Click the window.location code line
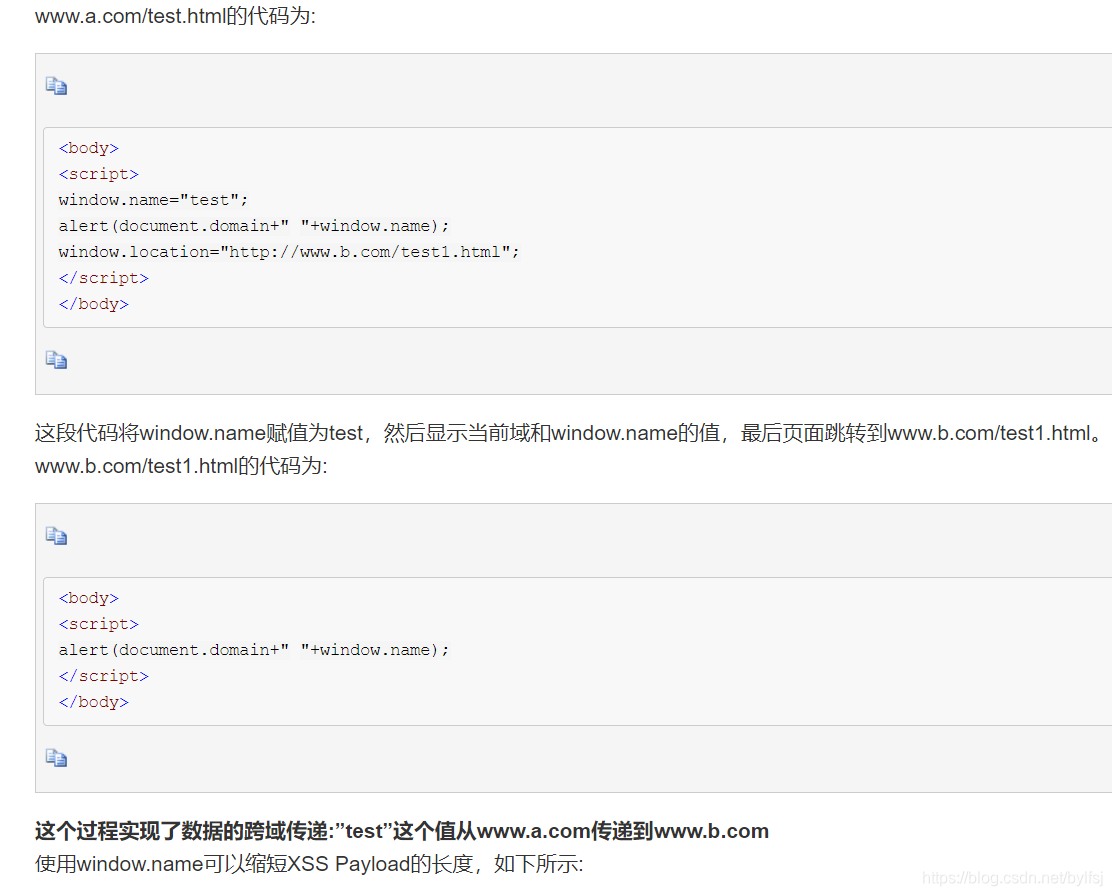This screenshot has height=896, width=1112. 289,252
